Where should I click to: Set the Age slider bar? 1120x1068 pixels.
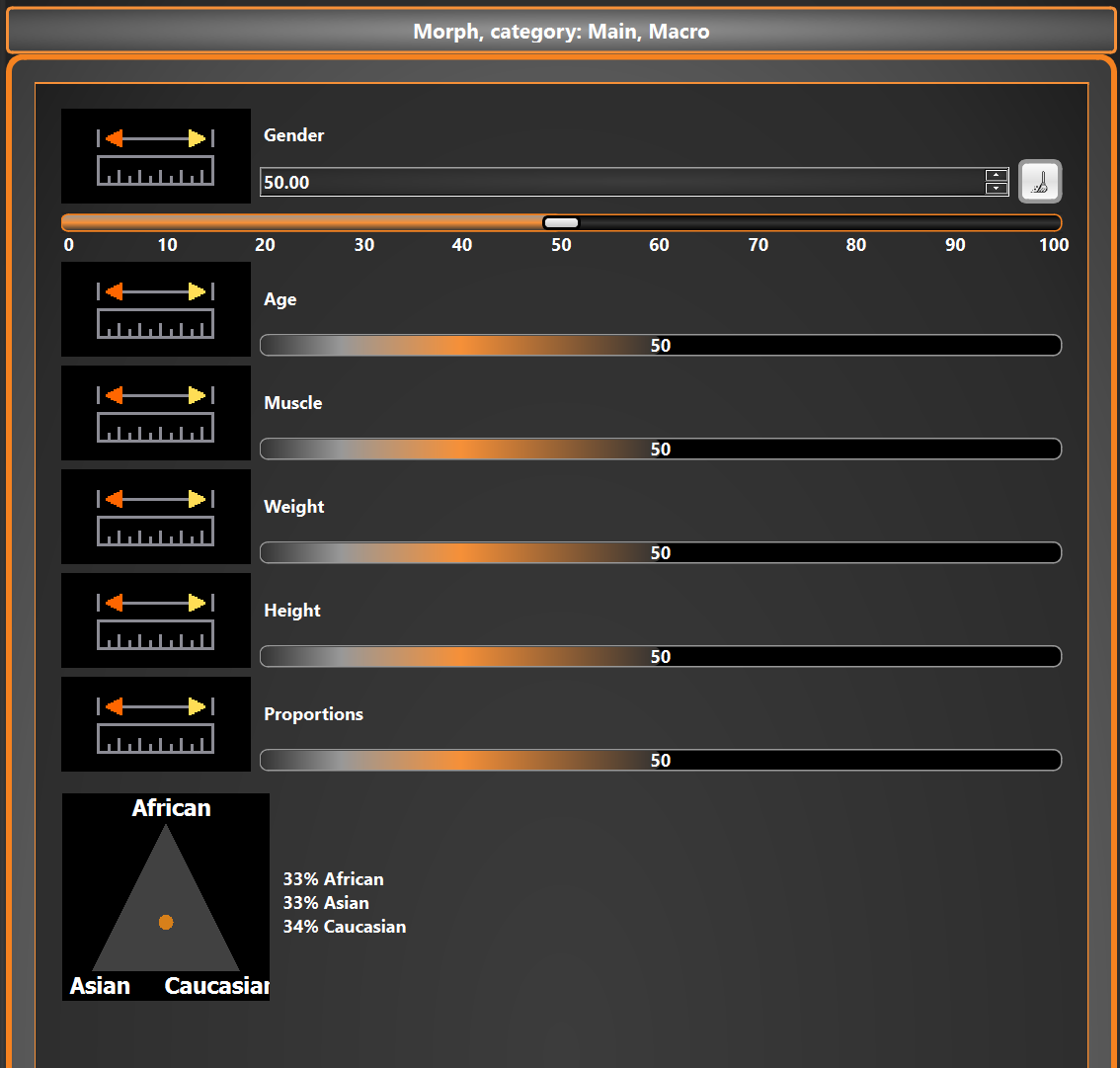click(661, 345)
